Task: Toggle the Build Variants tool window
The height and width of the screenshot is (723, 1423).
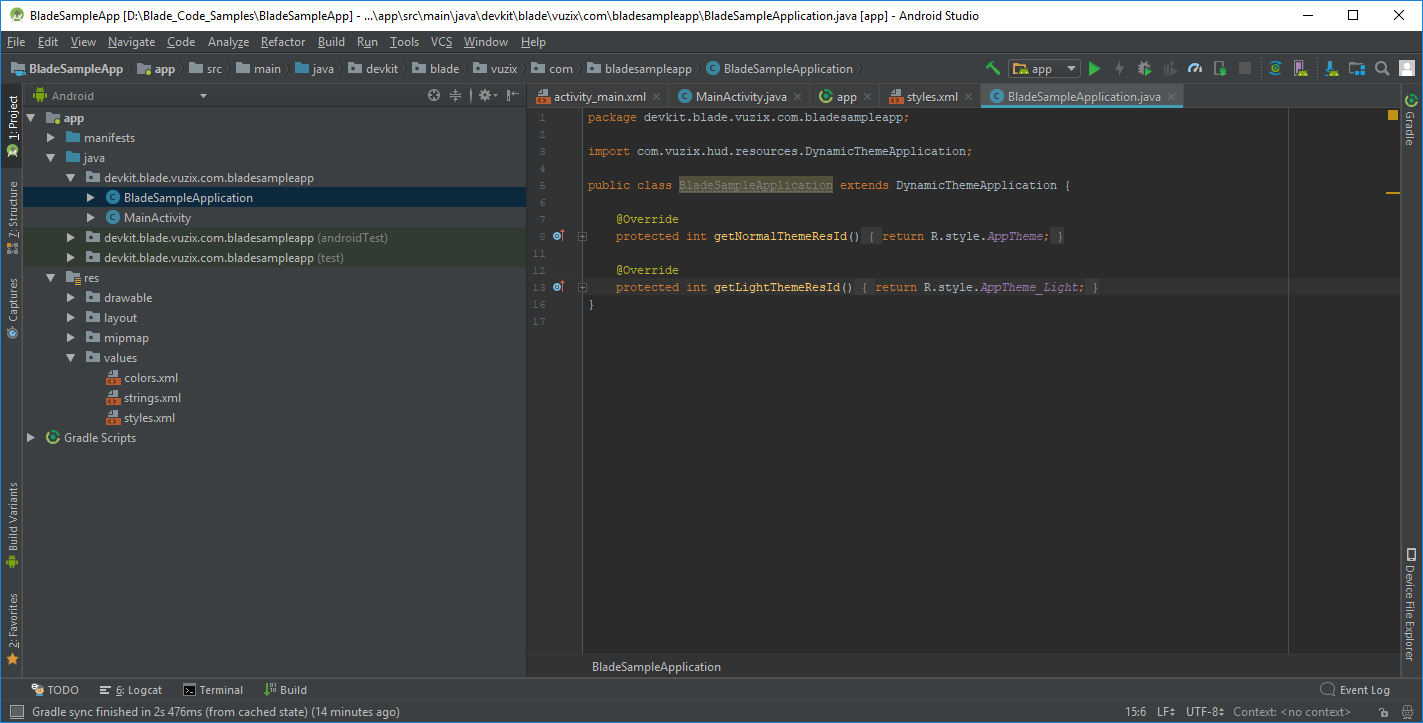Action: [12, 524]
